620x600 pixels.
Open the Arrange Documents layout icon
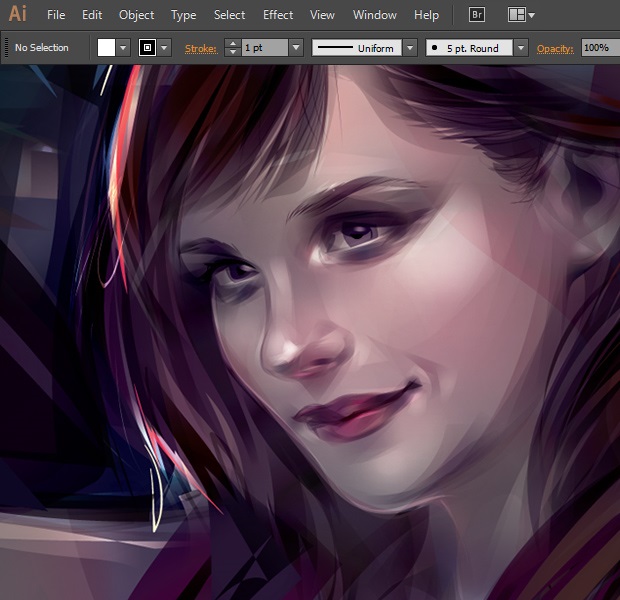click(x=516, y=15)
